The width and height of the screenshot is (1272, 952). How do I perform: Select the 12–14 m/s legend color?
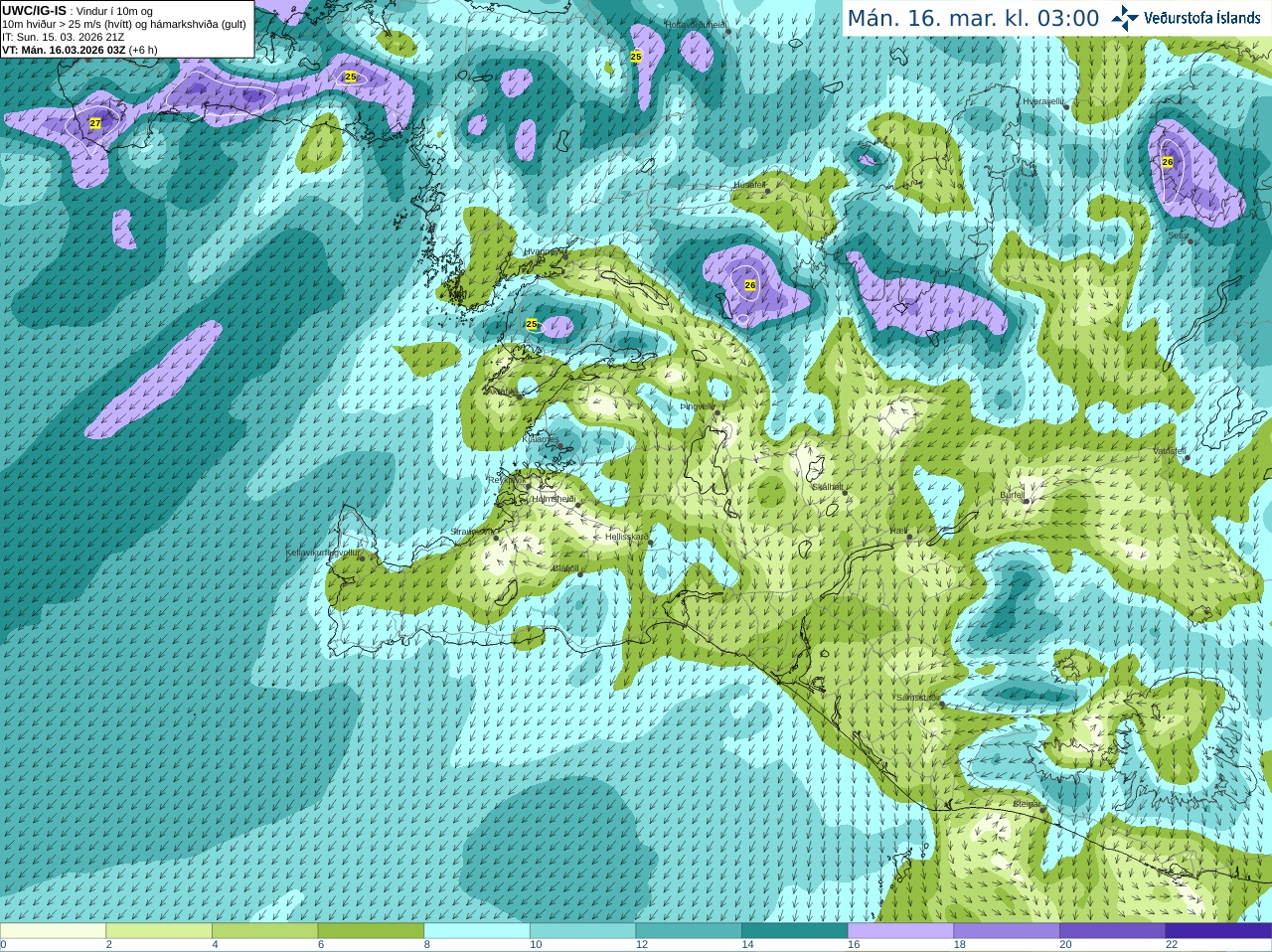689,931
